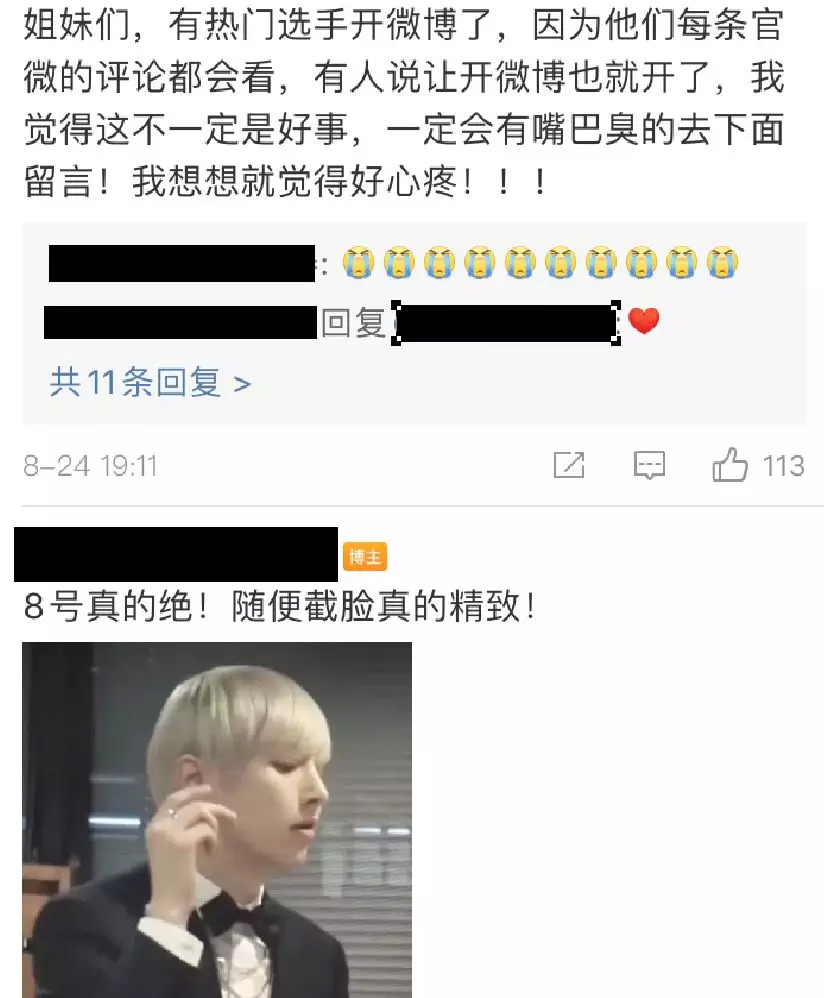Click the last crying emoji in reply
Screen dimensions: 824x998
pos(722,262)
